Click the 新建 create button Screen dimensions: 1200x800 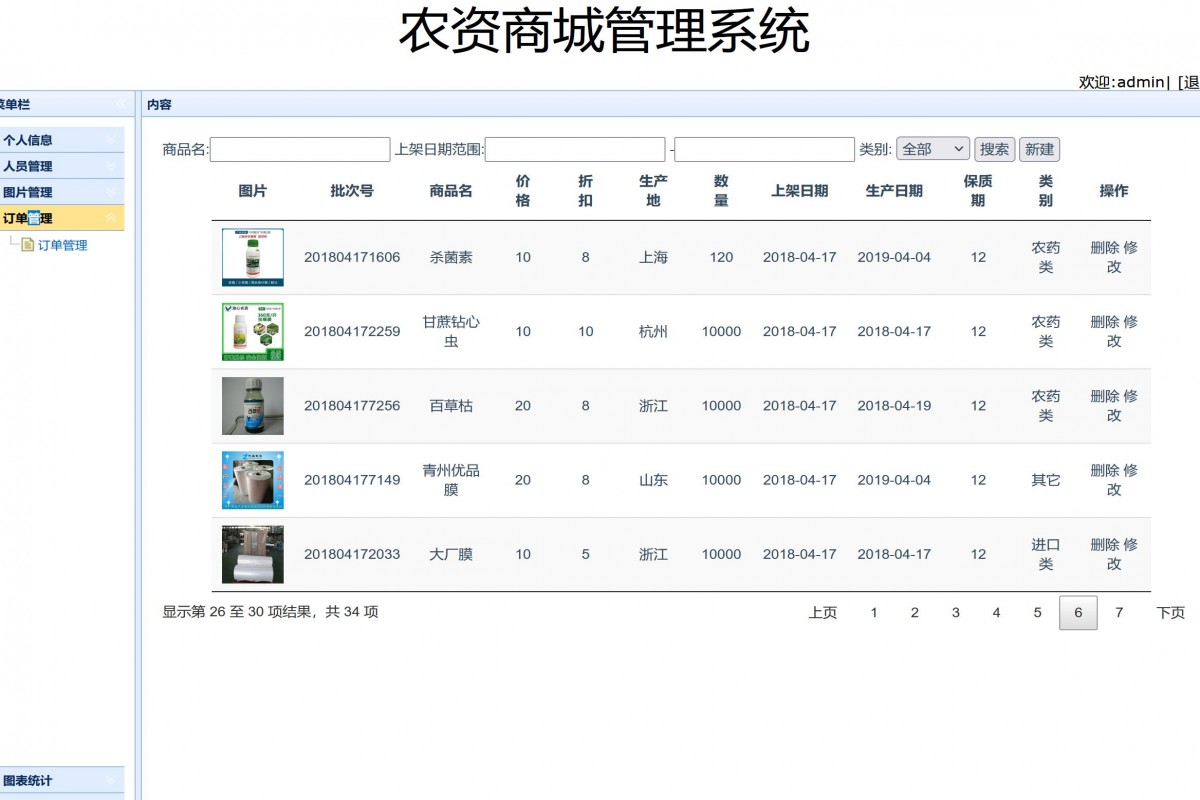[1039, 148]
